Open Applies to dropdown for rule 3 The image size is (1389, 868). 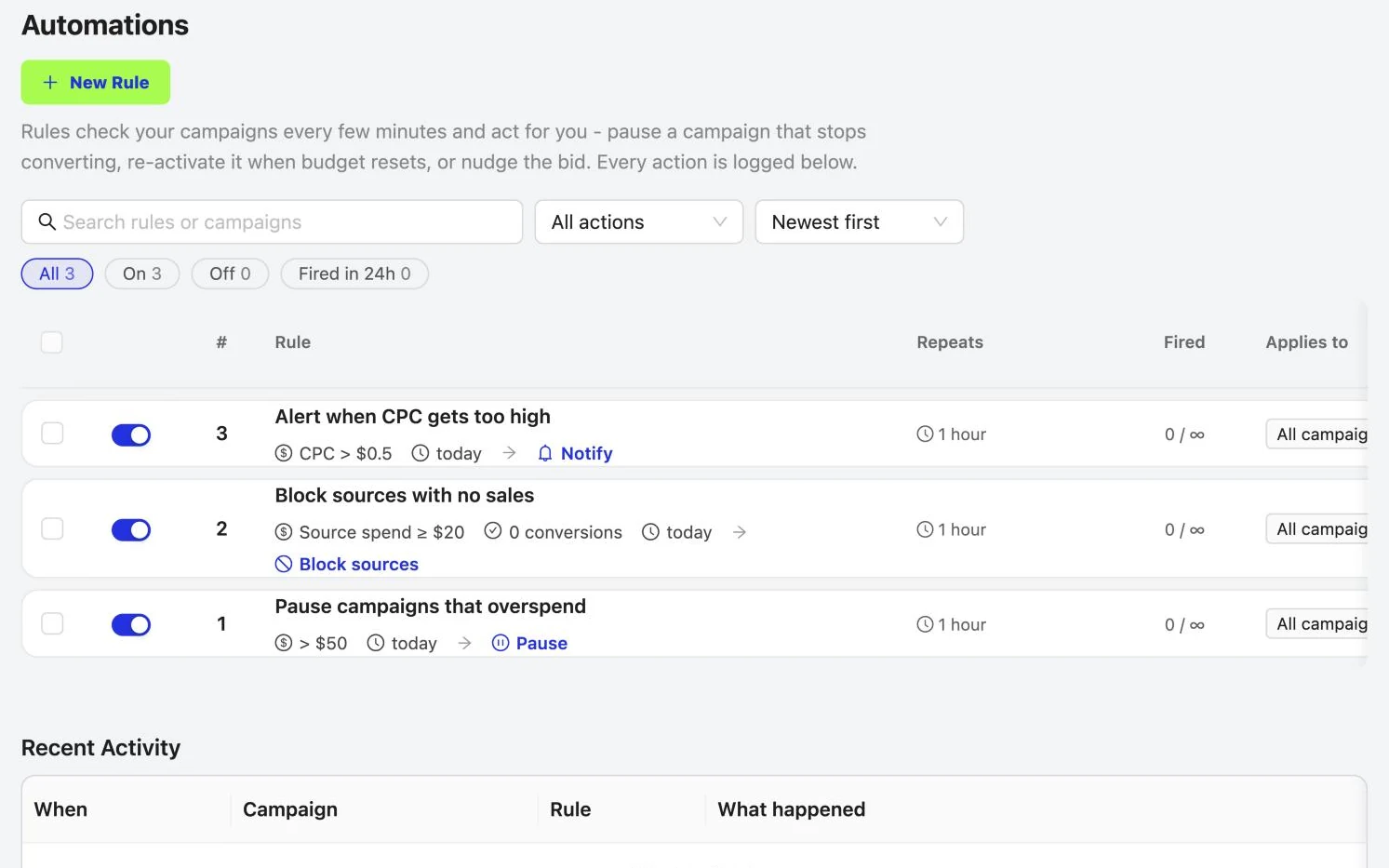(1317, 434)
